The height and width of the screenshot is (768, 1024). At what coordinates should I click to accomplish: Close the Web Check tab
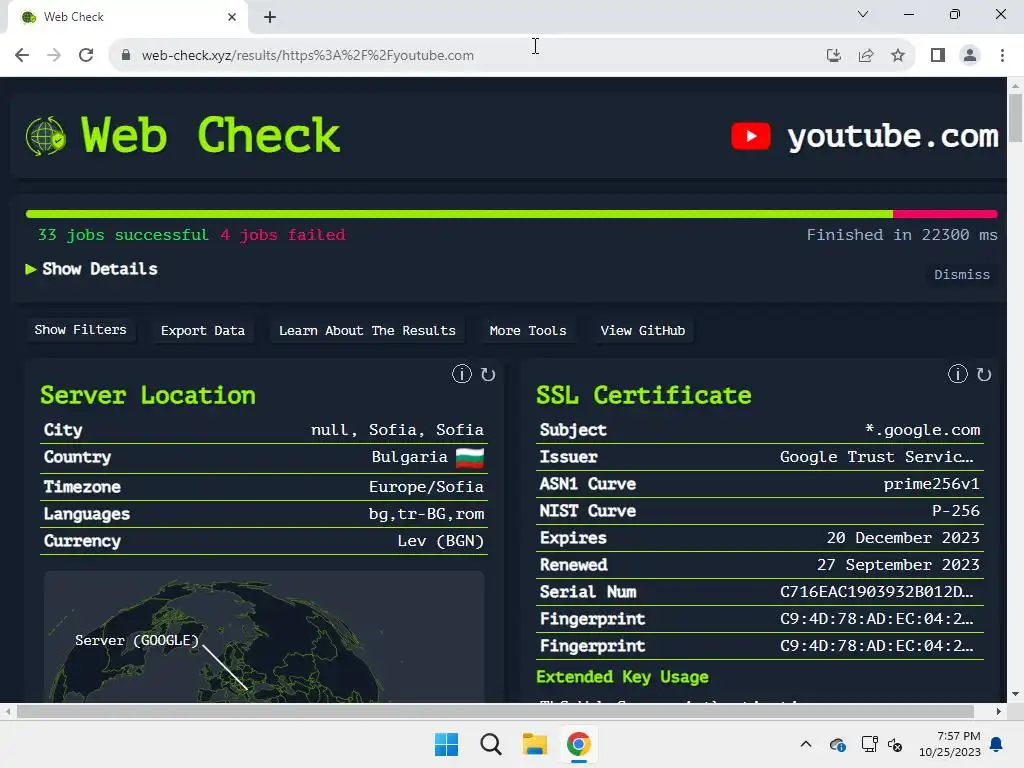pyautogui.click(x=232, y=17)
